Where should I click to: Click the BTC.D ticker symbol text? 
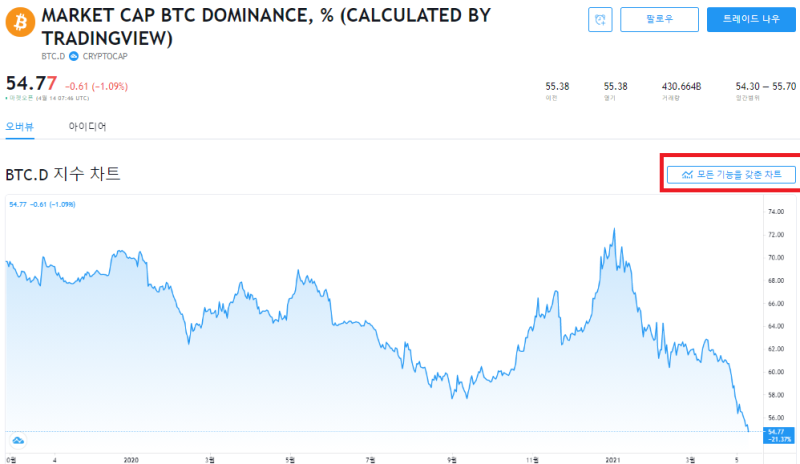(53, 56)
